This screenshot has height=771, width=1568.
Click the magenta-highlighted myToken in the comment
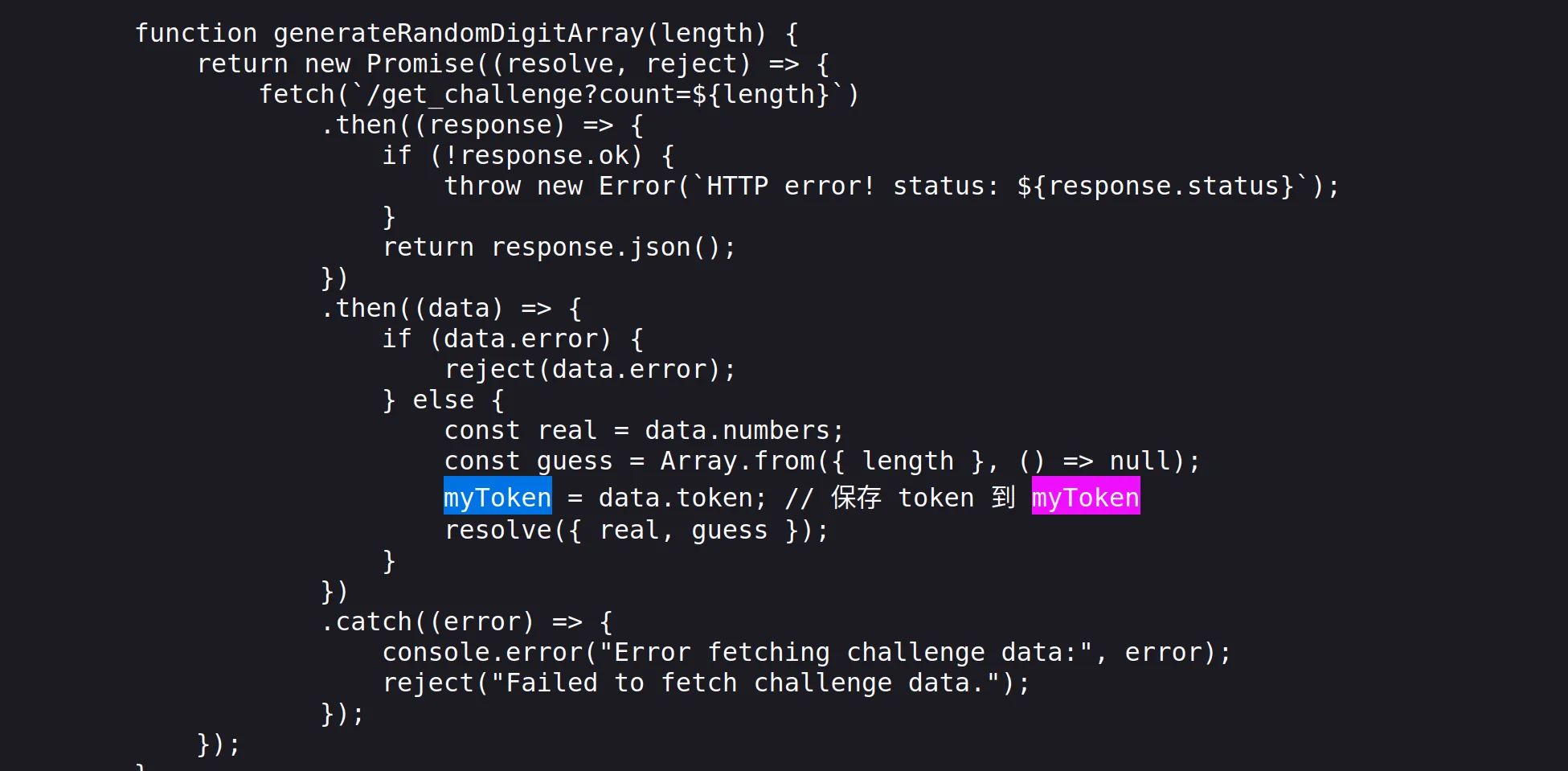point(1085,498)
